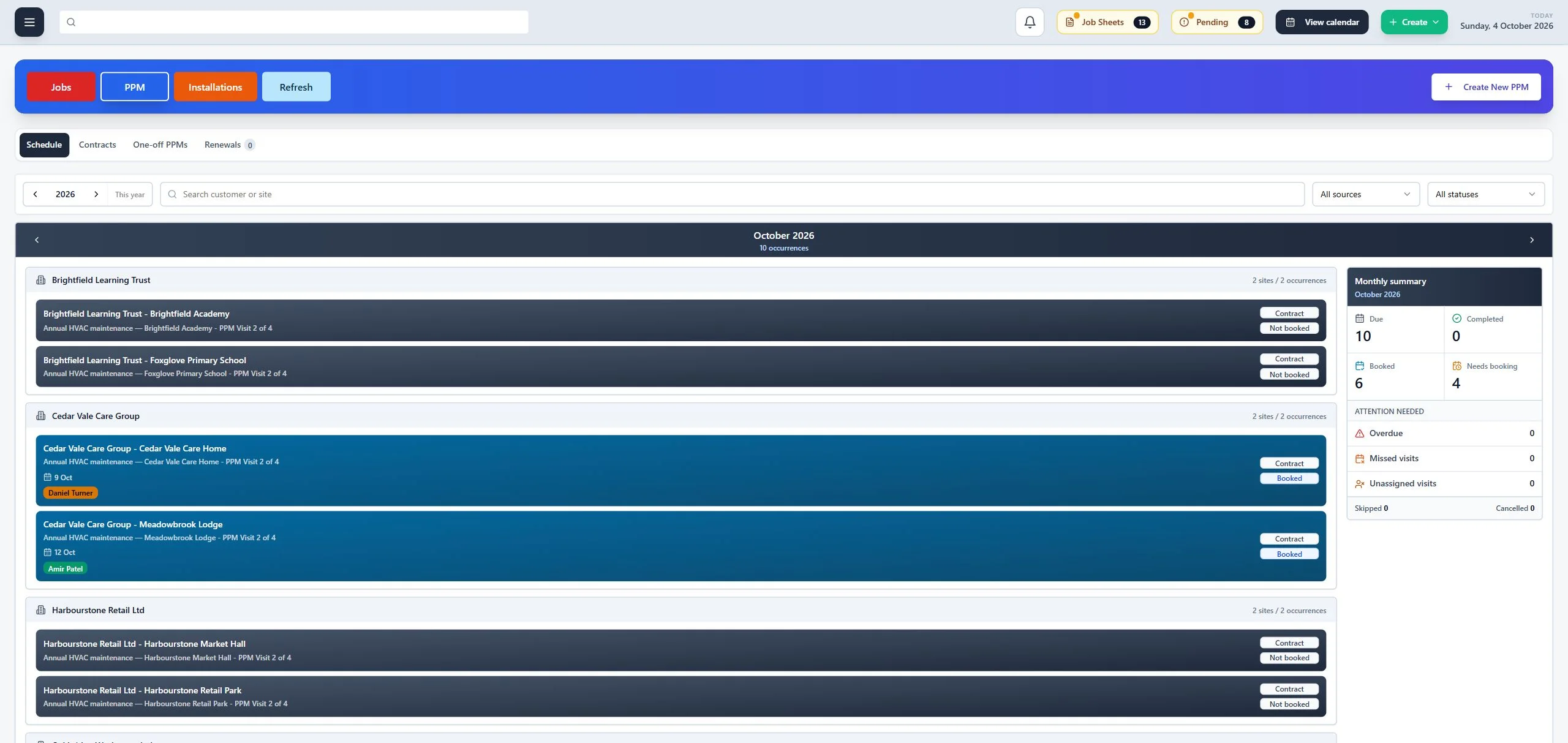Click Not booked badge on Harbourstone Retail Park
This screenshot has height=743, width=1568.
tap(1289, 704)
